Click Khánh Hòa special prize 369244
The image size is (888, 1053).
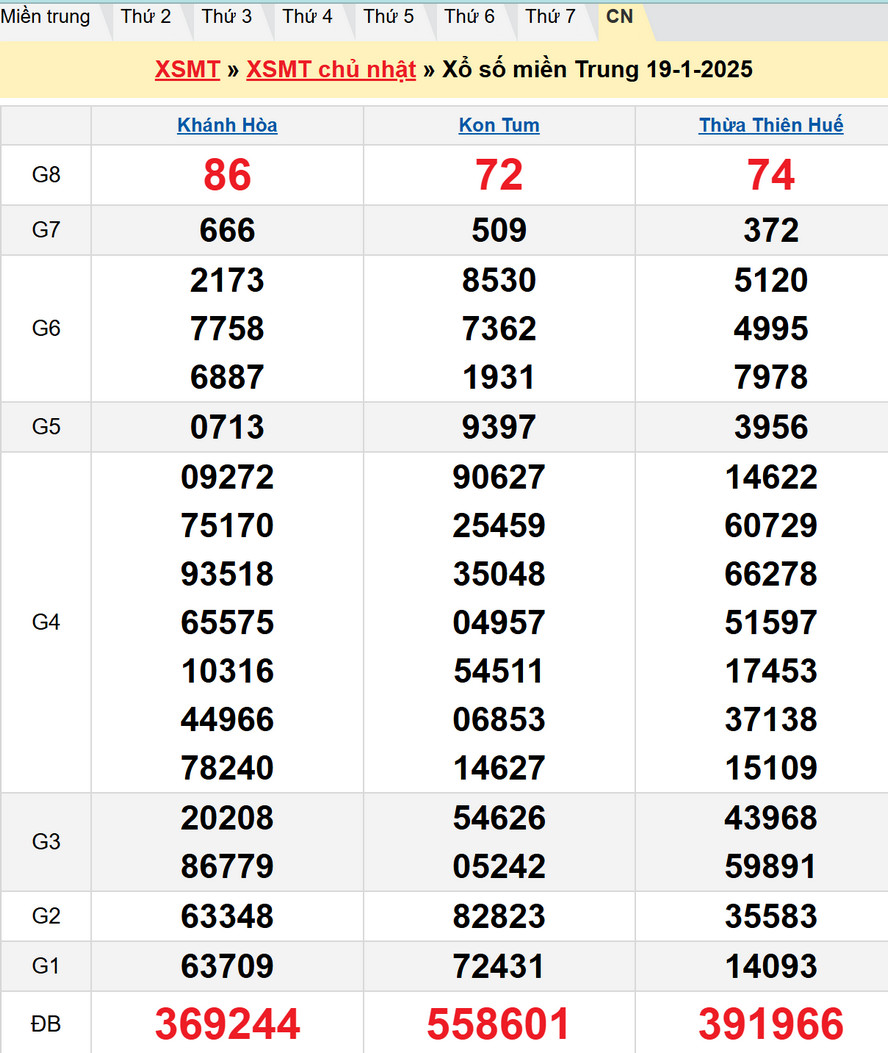(x=227, y=1024)
